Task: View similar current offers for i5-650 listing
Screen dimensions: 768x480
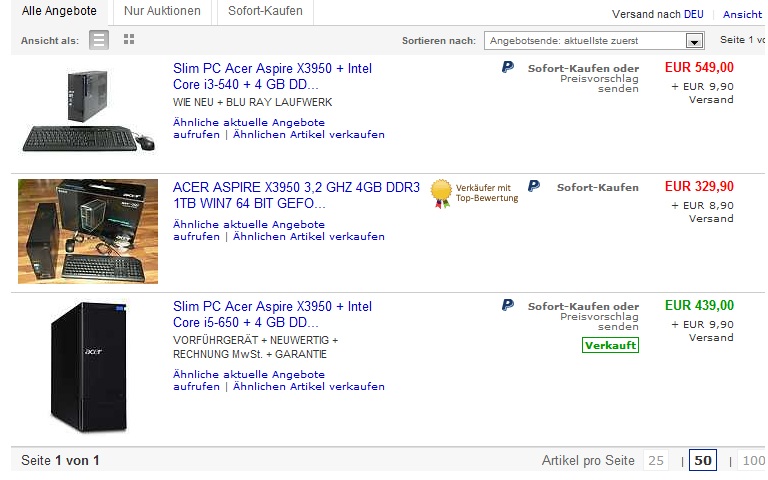Action: [x=248, y=380]
